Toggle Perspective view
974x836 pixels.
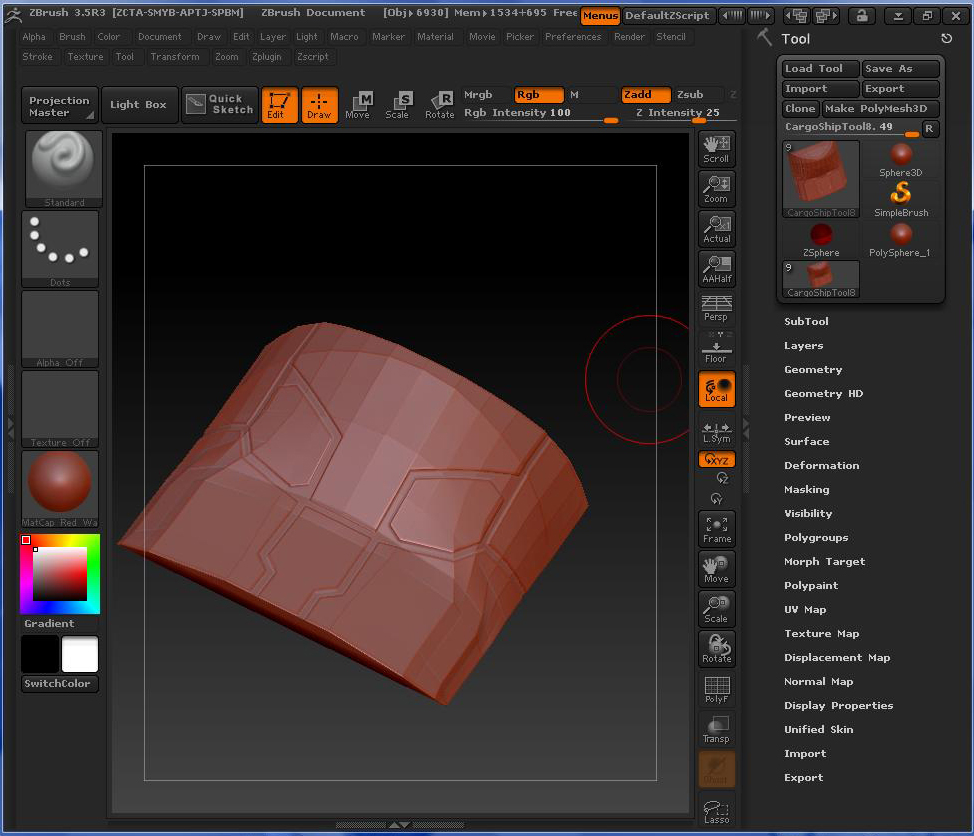[716, 309]
